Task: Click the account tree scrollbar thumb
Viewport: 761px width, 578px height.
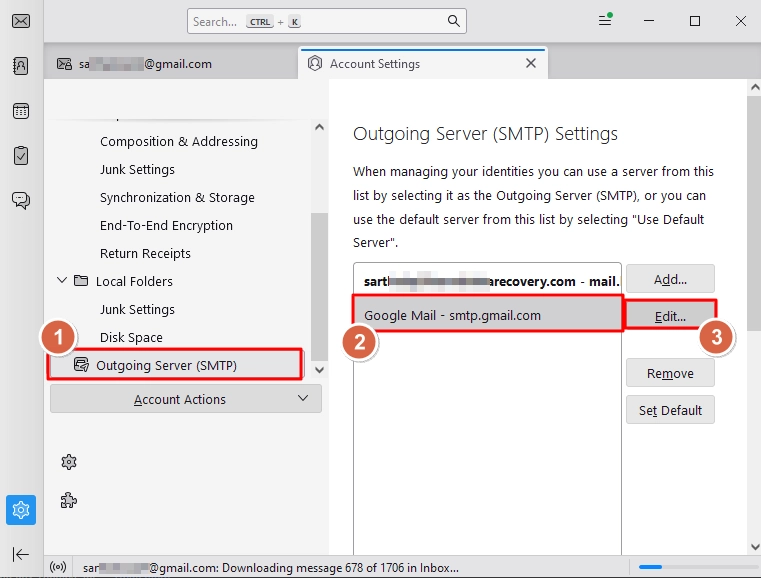Action: pyautogui.click(x=319, y=286)
